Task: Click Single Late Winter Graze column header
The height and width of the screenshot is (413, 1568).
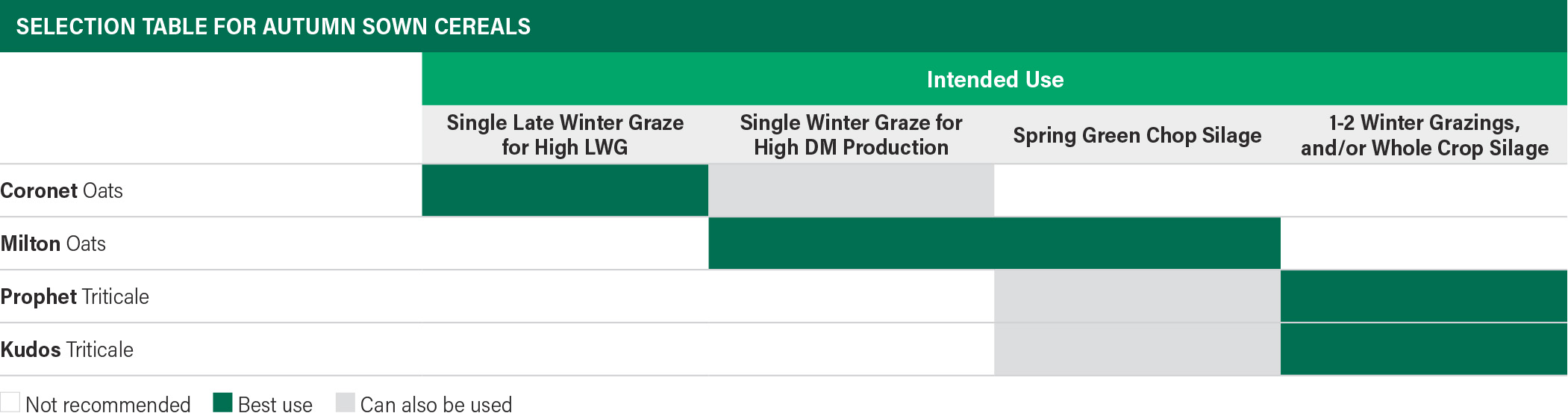Action: point(565,134)
